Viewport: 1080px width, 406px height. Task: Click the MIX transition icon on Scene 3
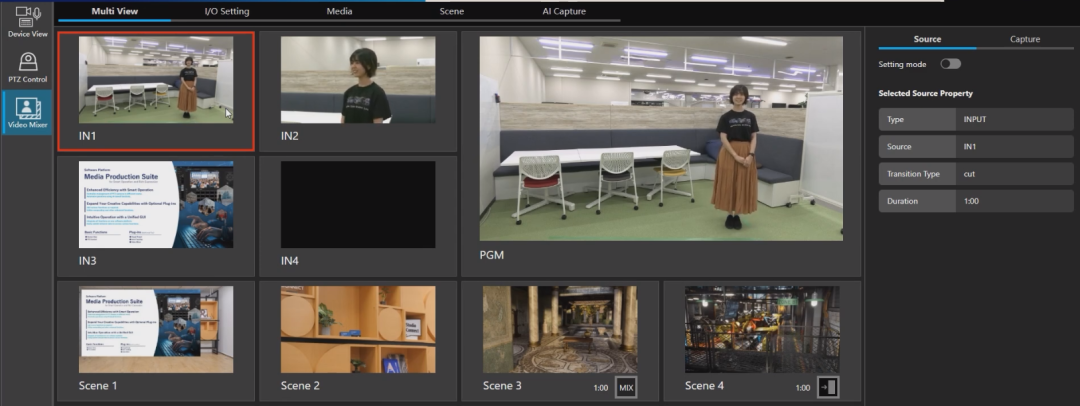pyautogui.click(x=625, y=388)
